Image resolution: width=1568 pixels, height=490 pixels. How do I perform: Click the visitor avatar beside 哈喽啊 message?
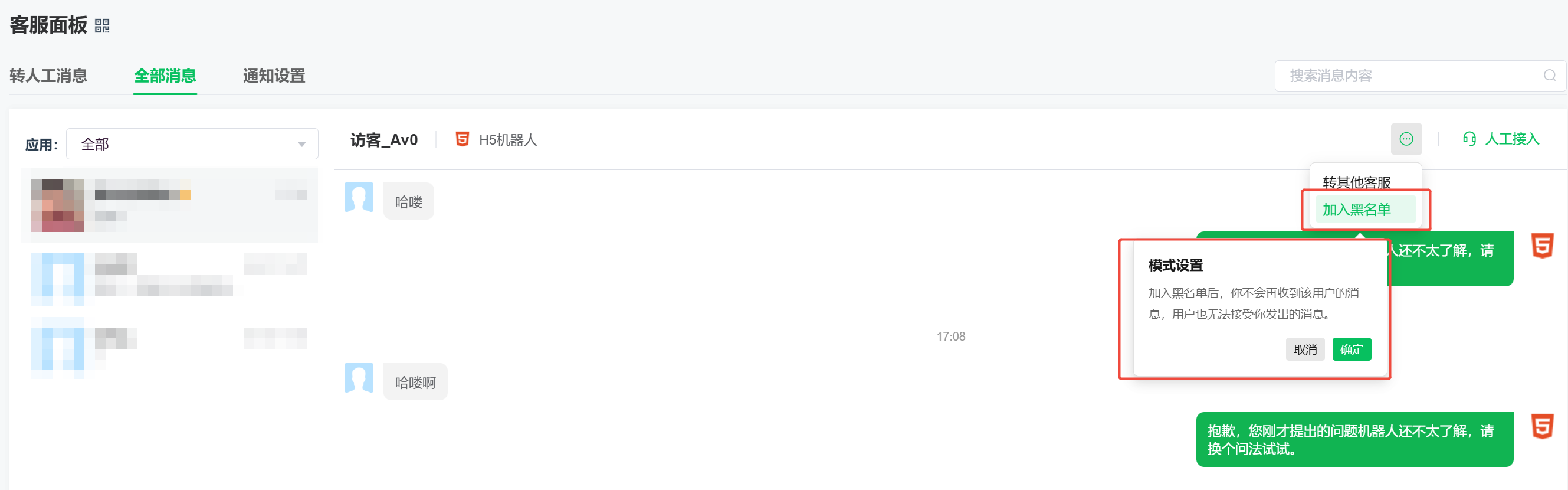coord(359,379)
